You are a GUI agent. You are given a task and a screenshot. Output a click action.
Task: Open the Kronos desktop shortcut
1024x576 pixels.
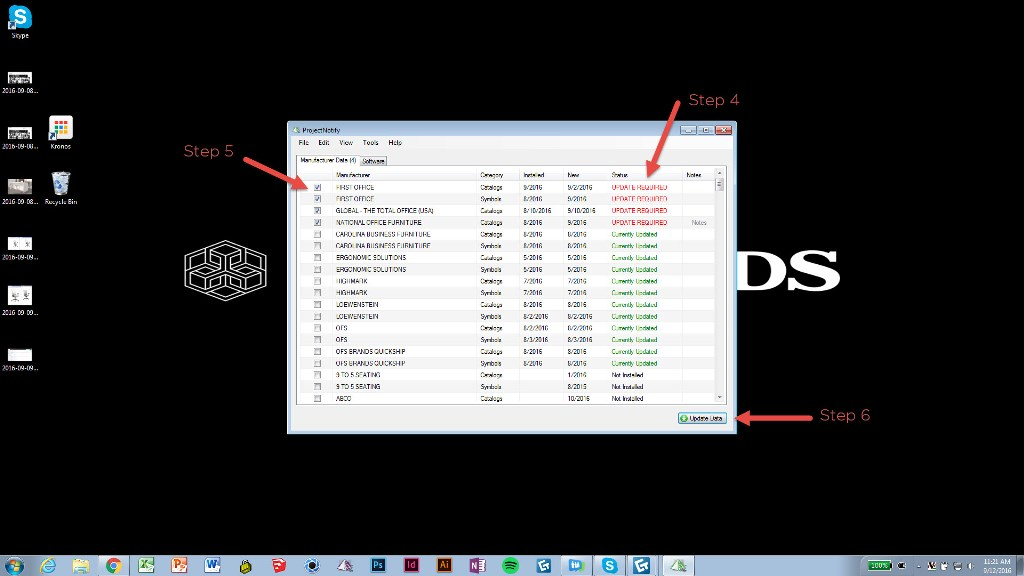coord(61,133)
